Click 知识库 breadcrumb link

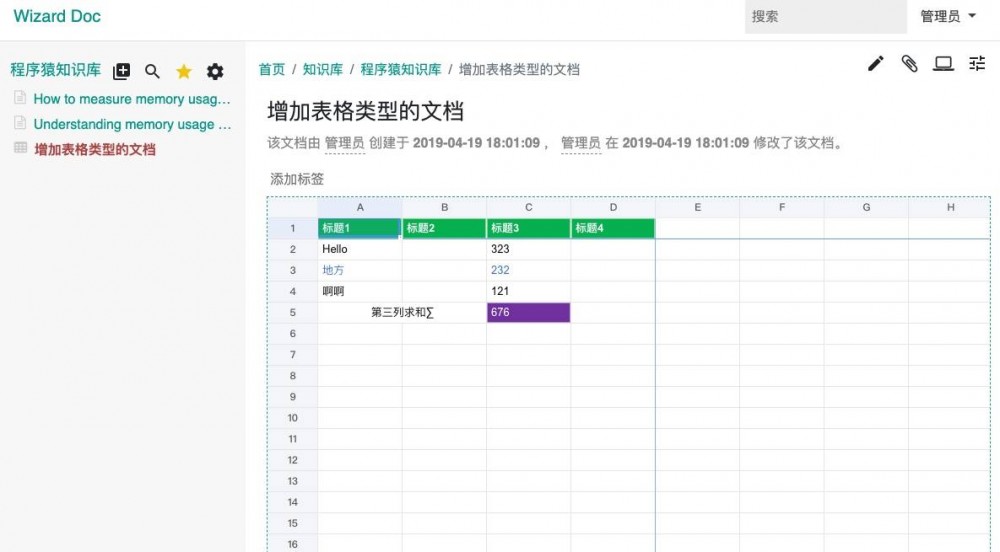tap(323, 69)
